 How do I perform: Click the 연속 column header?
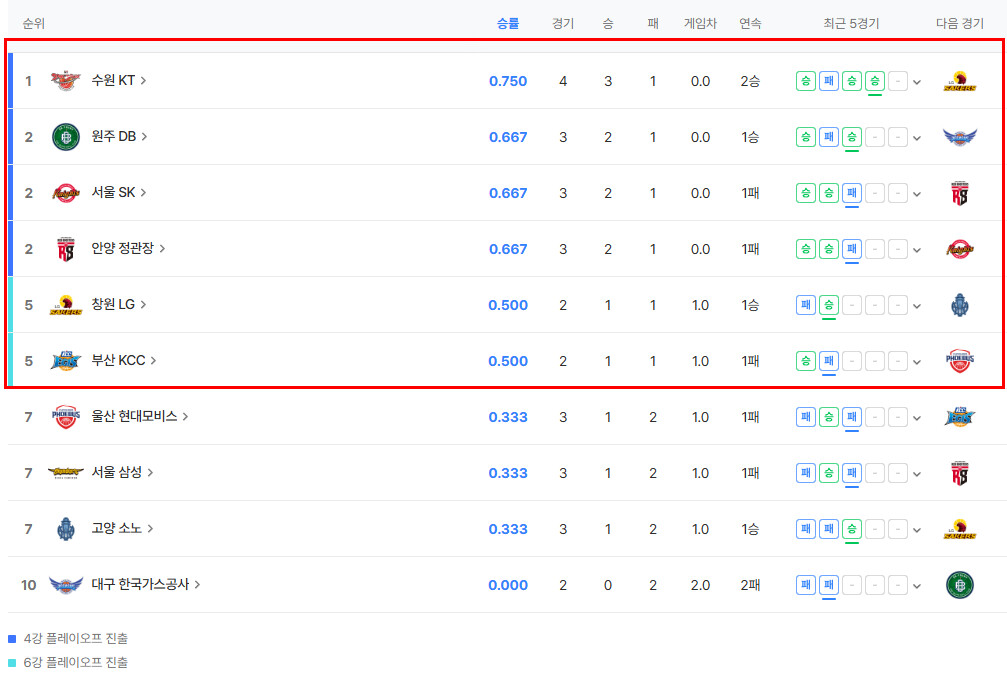(750, 24)
